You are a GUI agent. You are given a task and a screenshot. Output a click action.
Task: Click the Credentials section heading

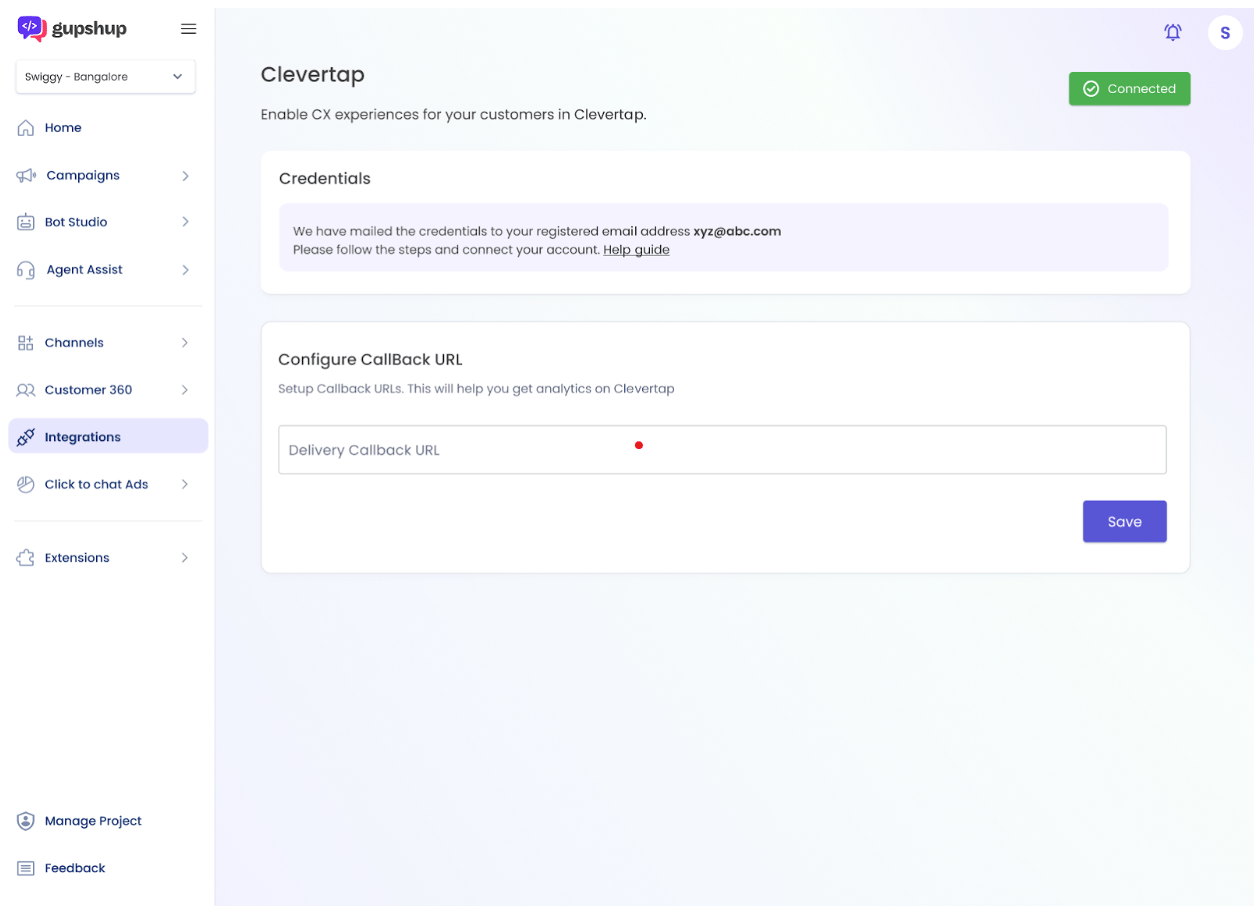(x=325, y=179)
